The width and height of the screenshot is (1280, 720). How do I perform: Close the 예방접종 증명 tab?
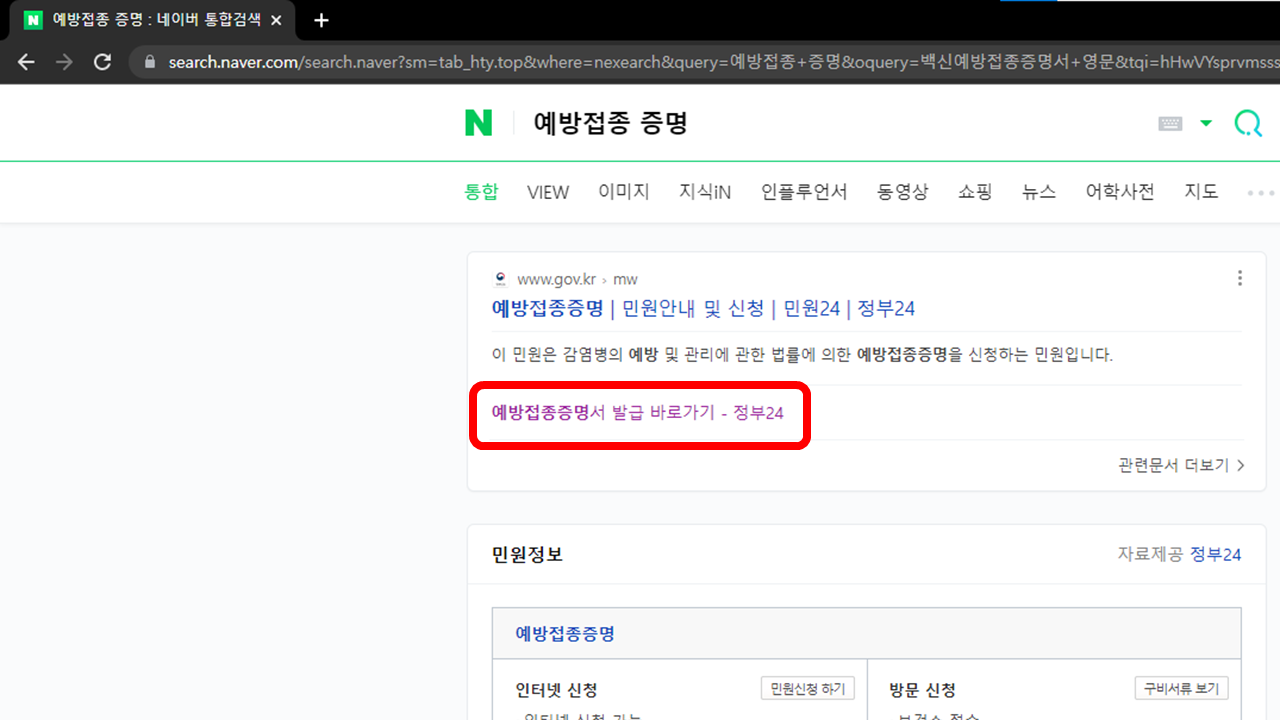tap(276, 20)
